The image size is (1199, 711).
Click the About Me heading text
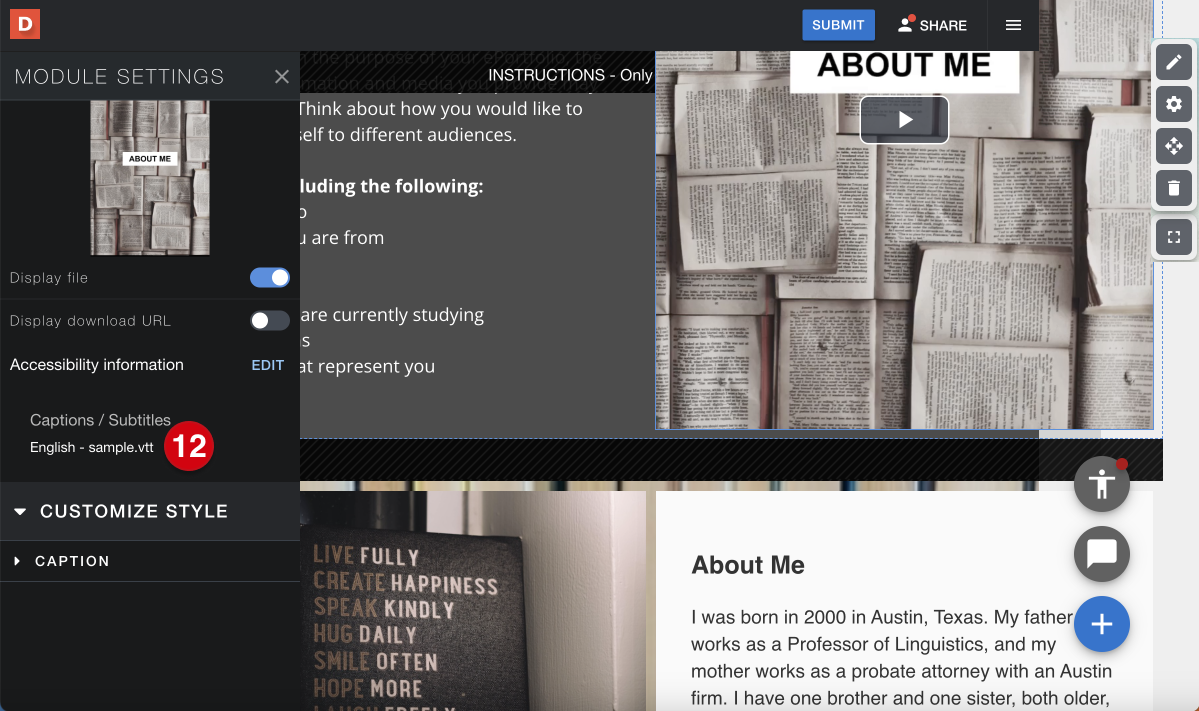pos(748,565)
